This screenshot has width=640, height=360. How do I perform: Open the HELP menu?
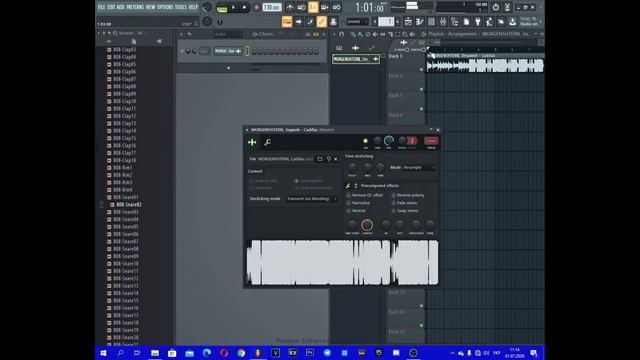point(193,7)
